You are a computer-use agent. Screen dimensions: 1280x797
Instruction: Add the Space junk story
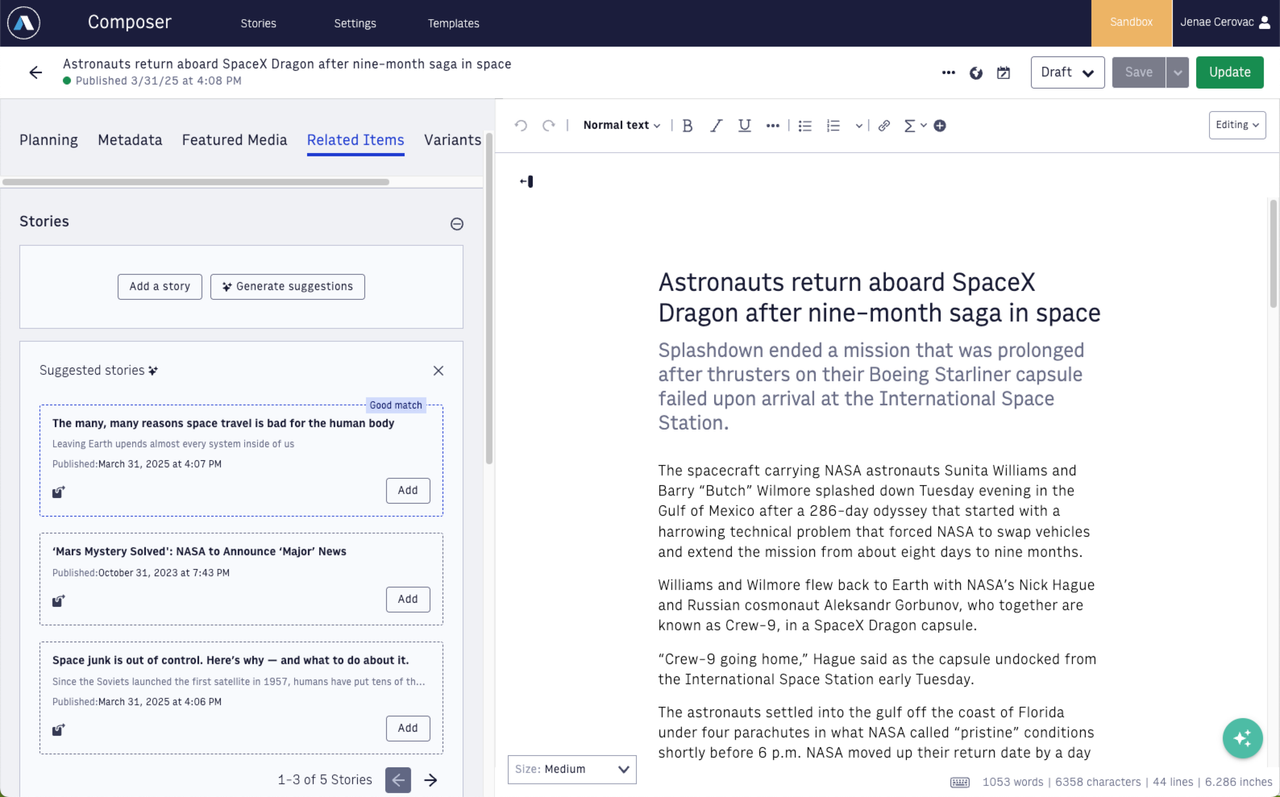(408, 728)
